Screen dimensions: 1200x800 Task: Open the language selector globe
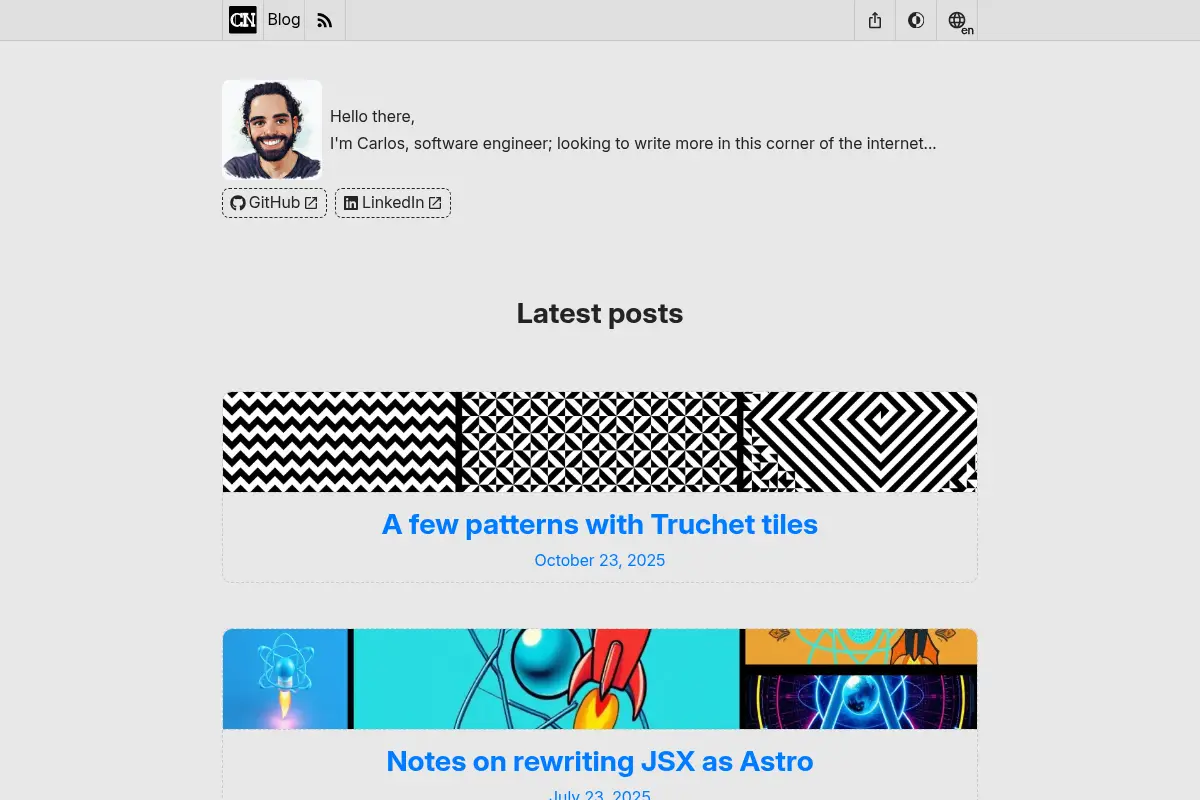coord(957,20)
